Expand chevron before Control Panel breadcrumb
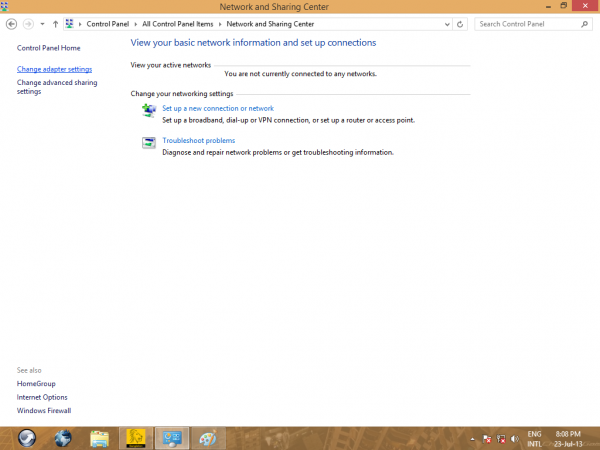This screenshot has height=450, width=600. pos(80,24)
